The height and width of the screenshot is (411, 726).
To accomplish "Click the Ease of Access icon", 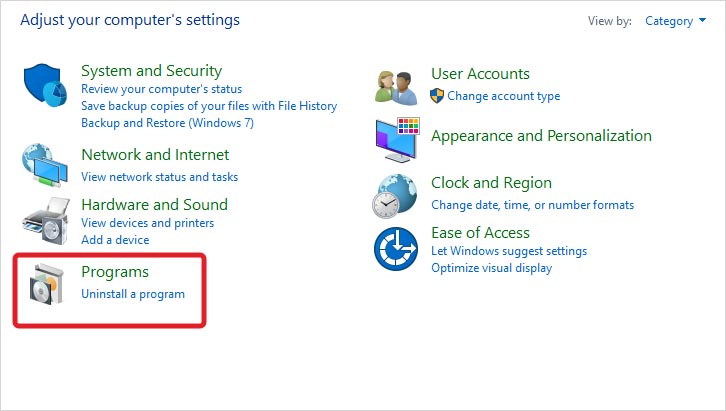I will [x=395, y=249].
